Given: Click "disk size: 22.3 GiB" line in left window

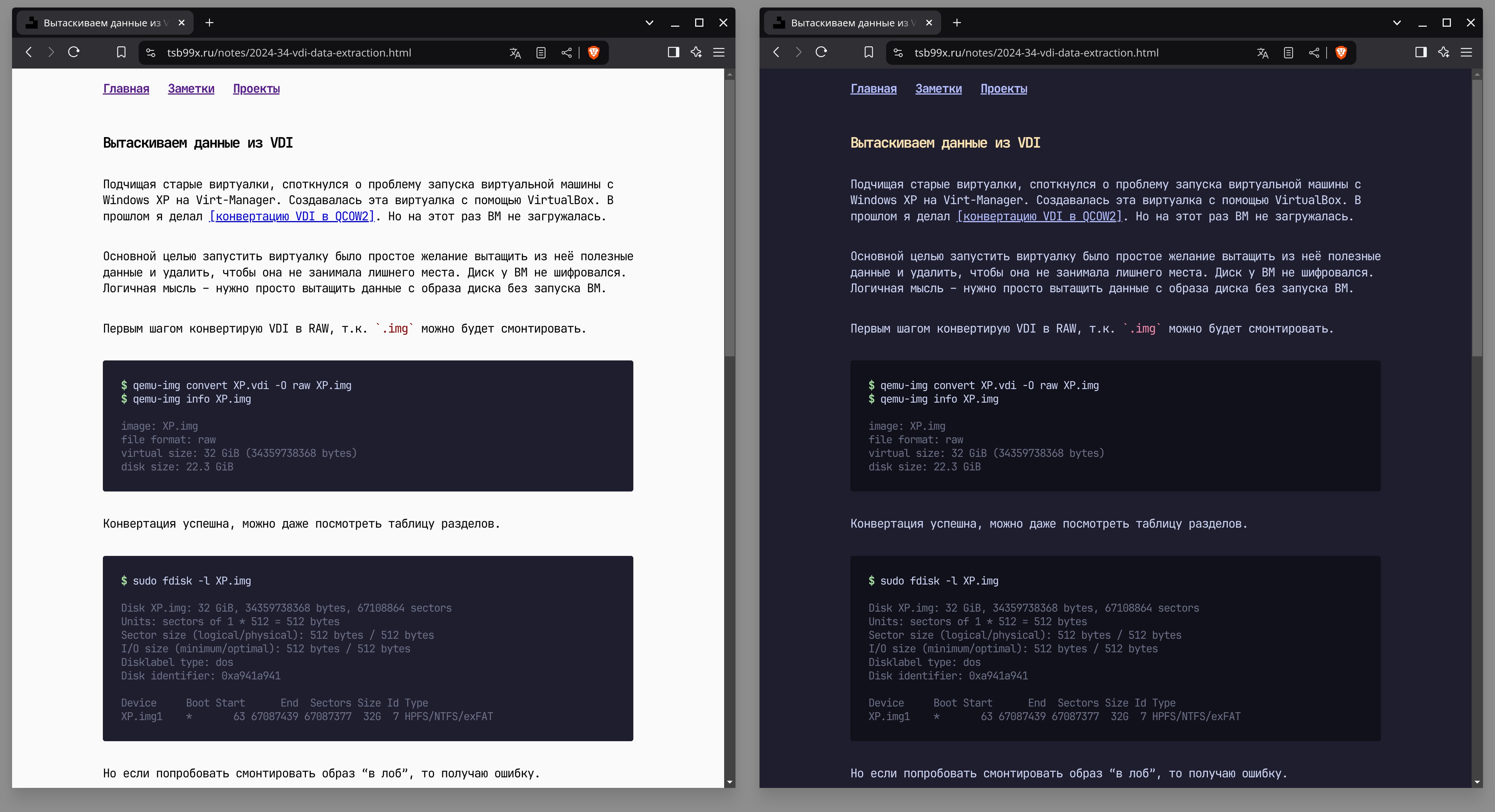Looking at the screenshot, I should pyautogui.click(x=177, y=467).
